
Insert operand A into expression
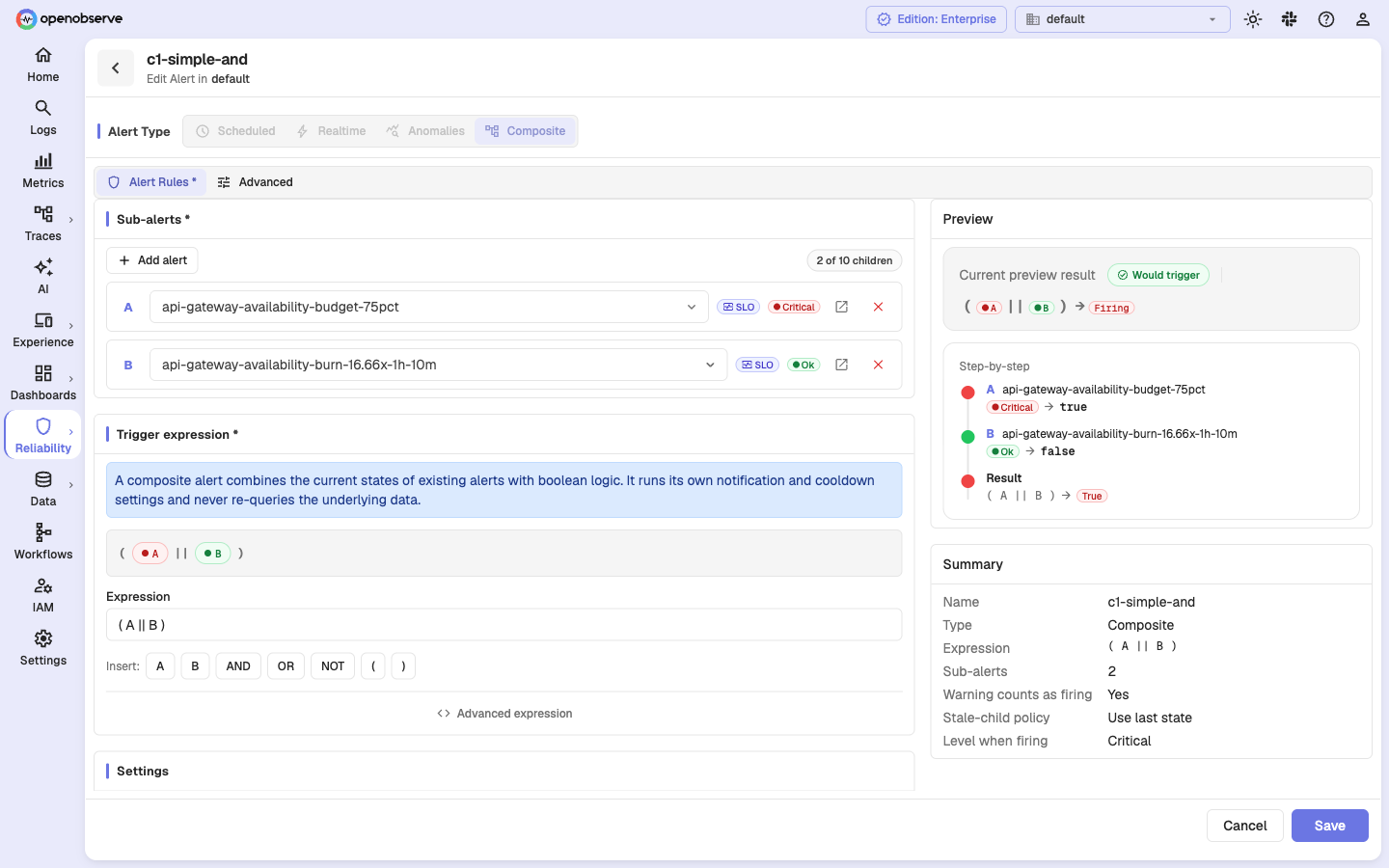click(x=160, y=666)
